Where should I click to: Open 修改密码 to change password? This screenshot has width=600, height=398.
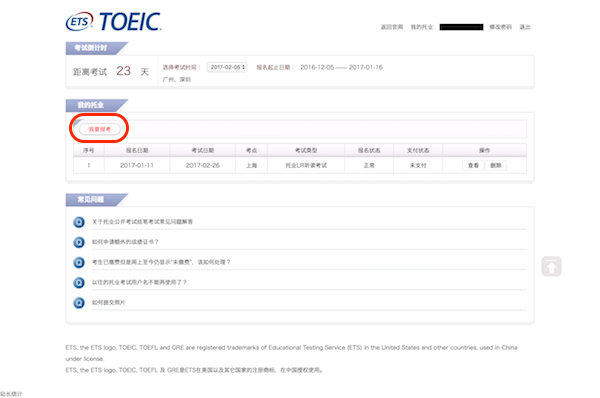coord(501,27)
